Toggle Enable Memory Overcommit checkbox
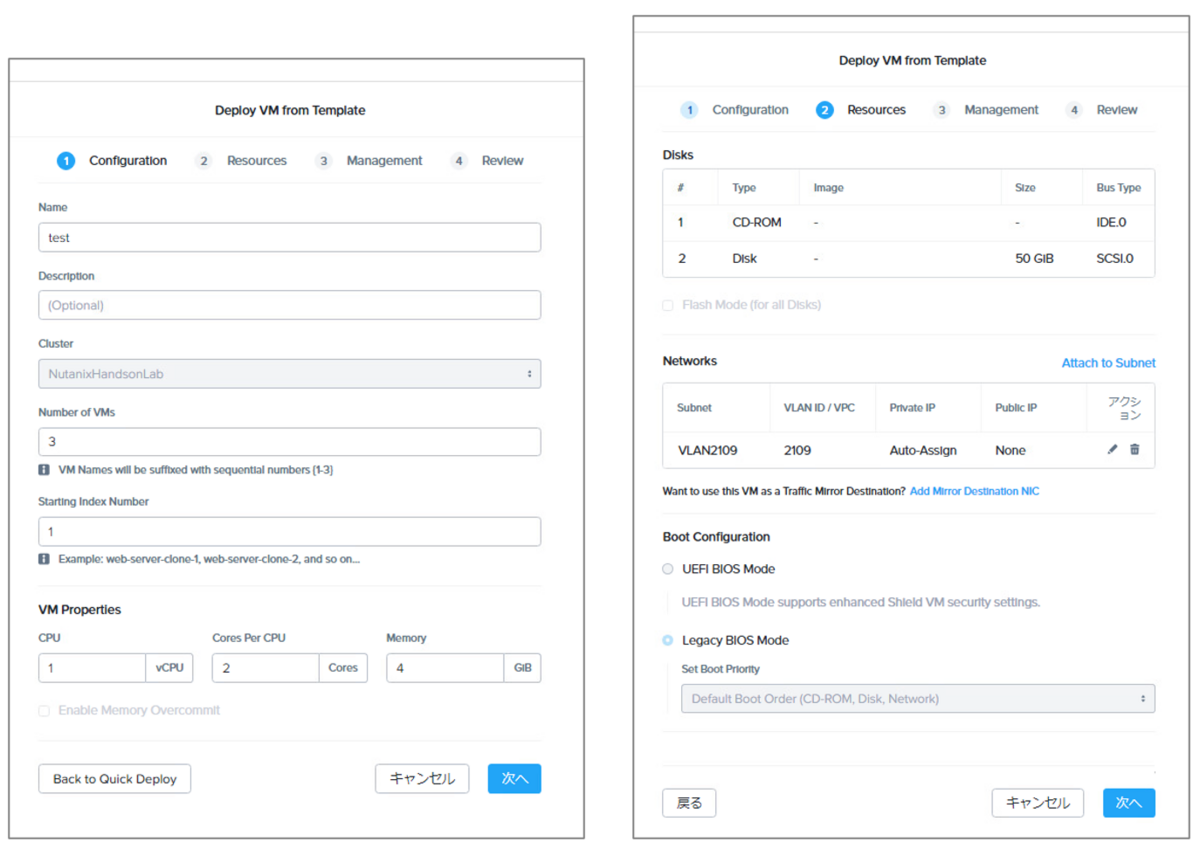The image size is (1200, 842). (44, 711)
